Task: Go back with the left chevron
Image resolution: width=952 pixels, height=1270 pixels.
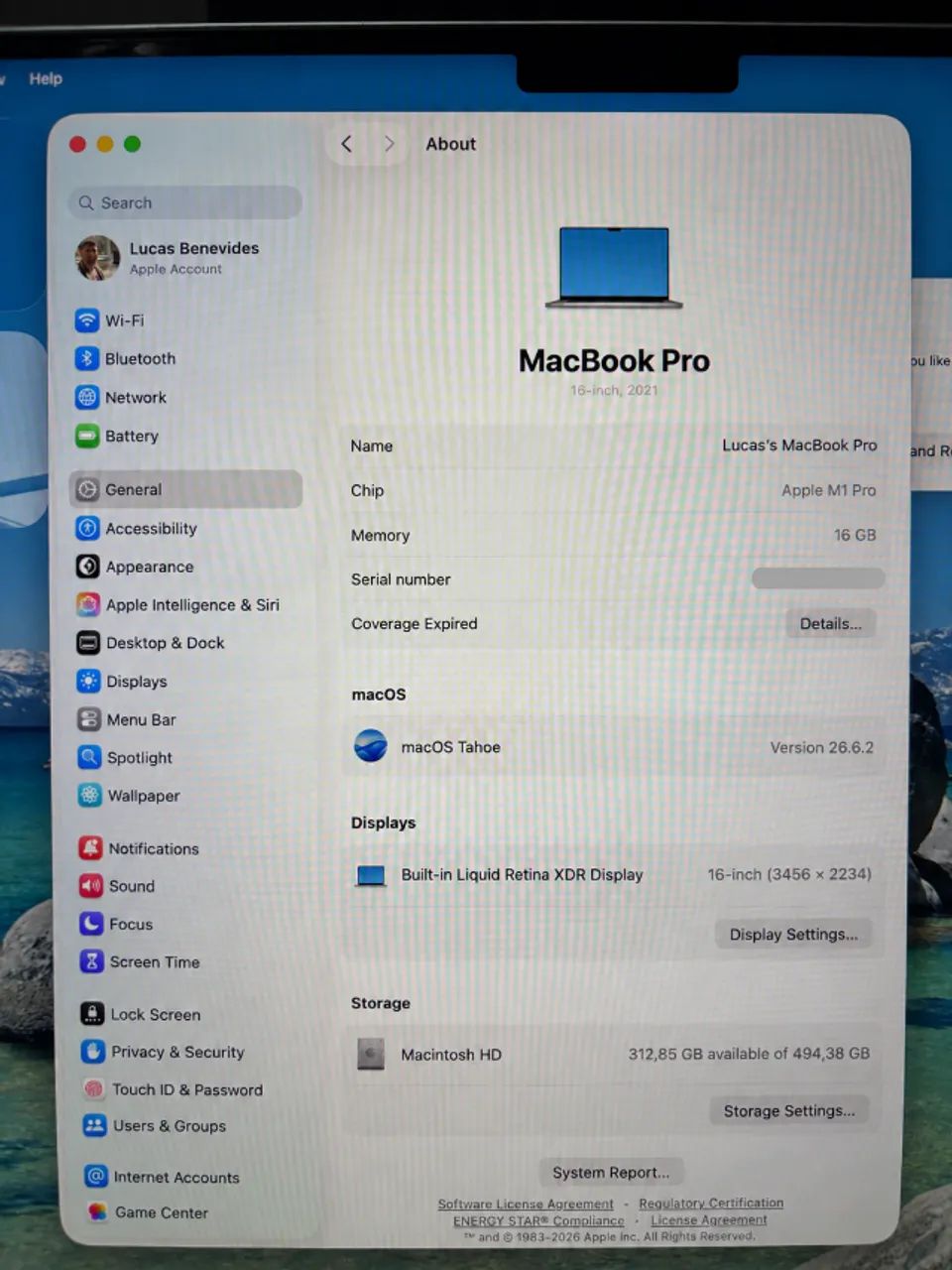Action: pos(346,144)
